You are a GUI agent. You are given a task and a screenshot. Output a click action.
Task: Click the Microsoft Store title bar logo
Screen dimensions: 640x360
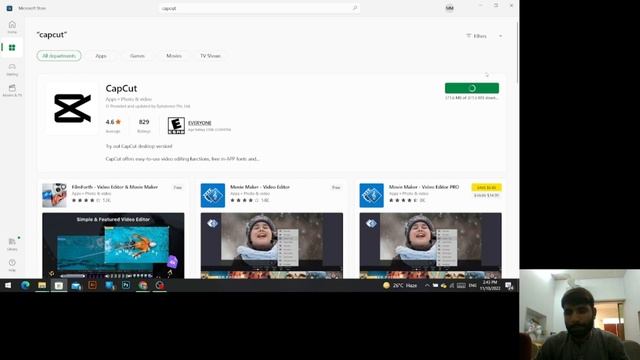[x=9, y=8]
